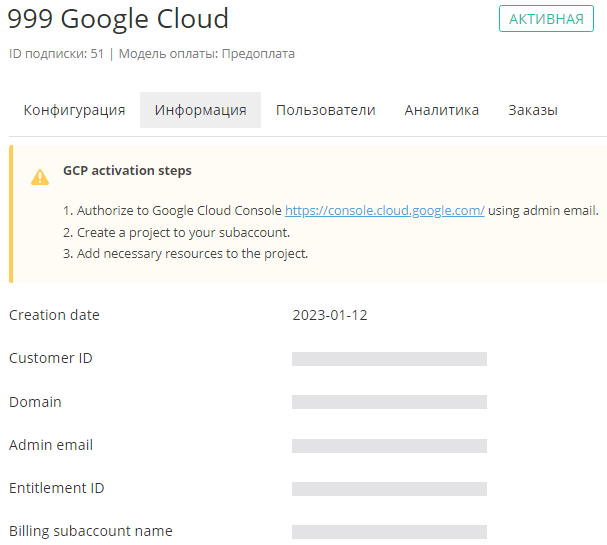
Task: Select the Информация tab
Action: (200, 110)
